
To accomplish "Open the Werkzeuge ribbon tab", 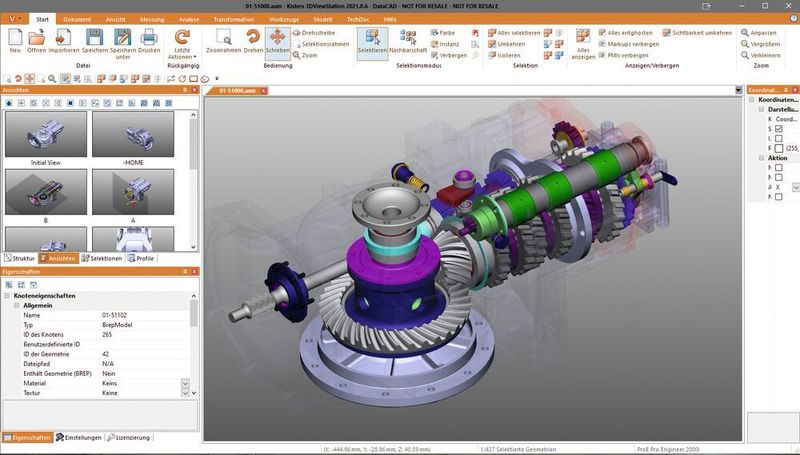I will click(284, 18).
